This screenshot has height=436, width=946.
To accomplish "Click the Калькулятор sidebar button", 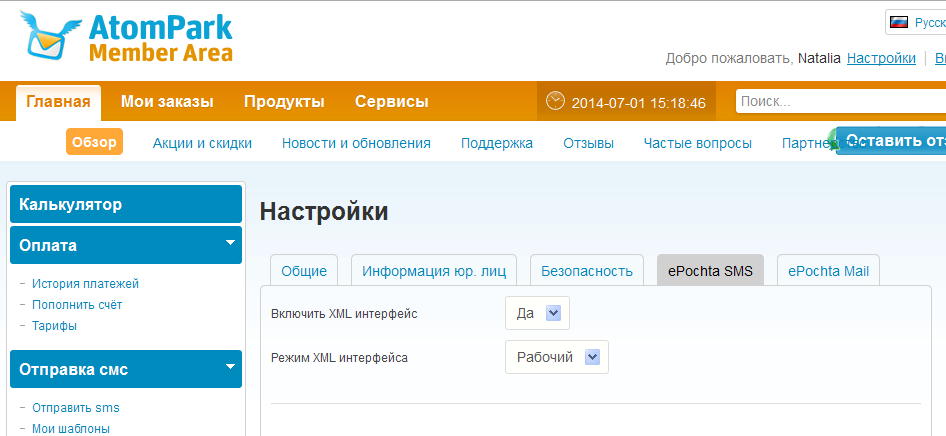I will (x=125, y=204).
